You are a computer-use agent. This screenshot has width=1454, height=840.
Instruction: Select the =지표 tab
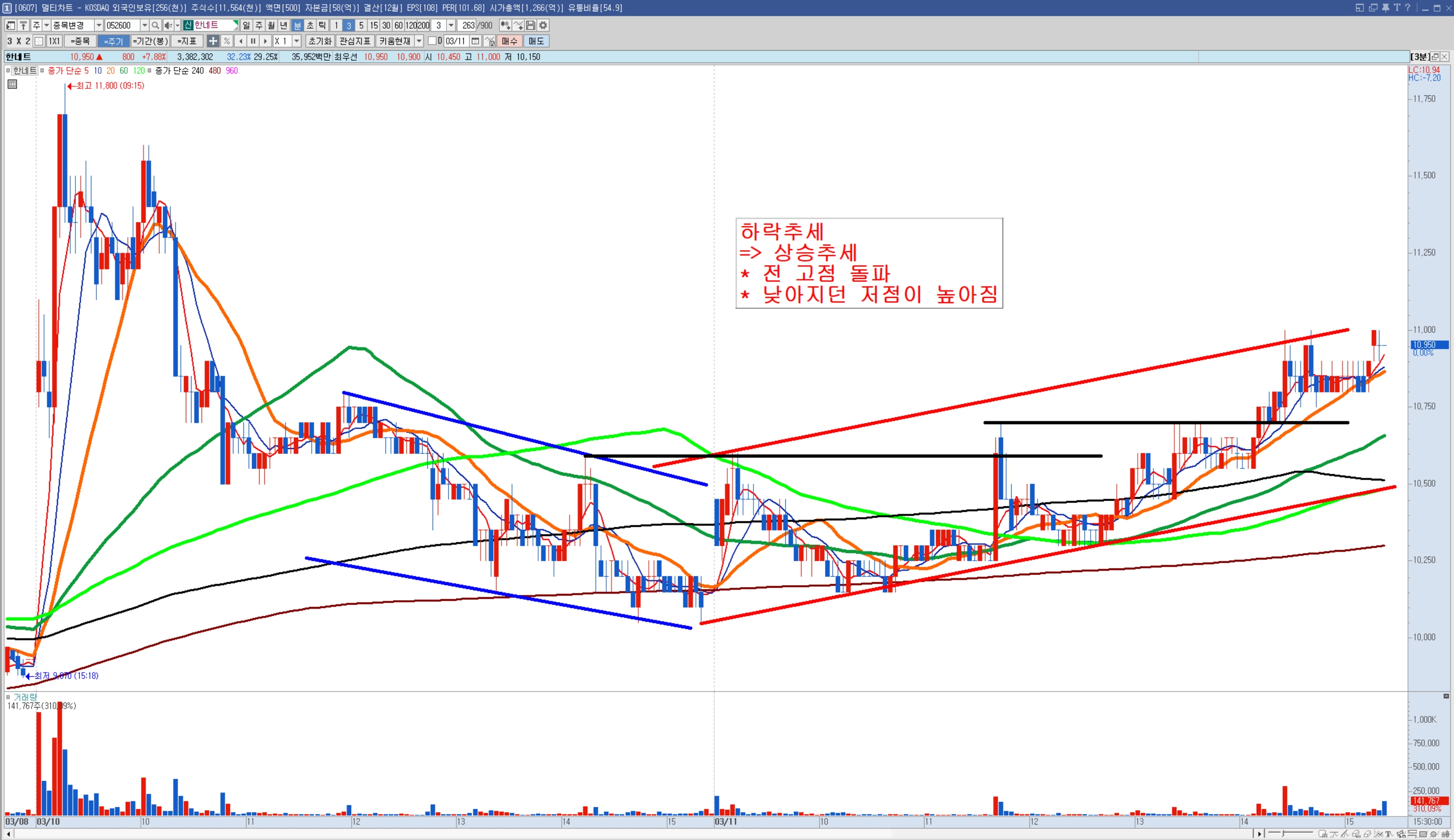coord(186,41)
